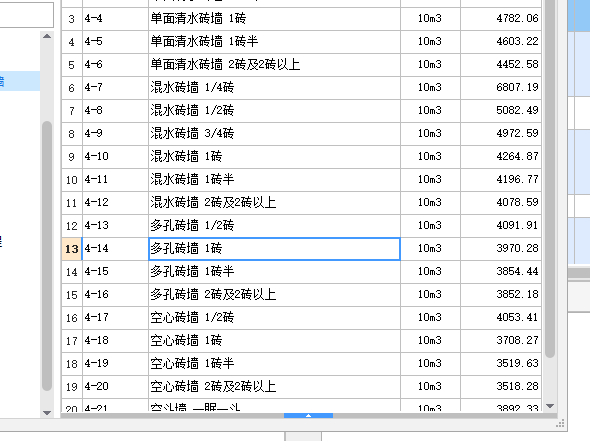Viewport: 590px width, 441px height.
Task: Click code cell 4-10
Action: point(115,156)
